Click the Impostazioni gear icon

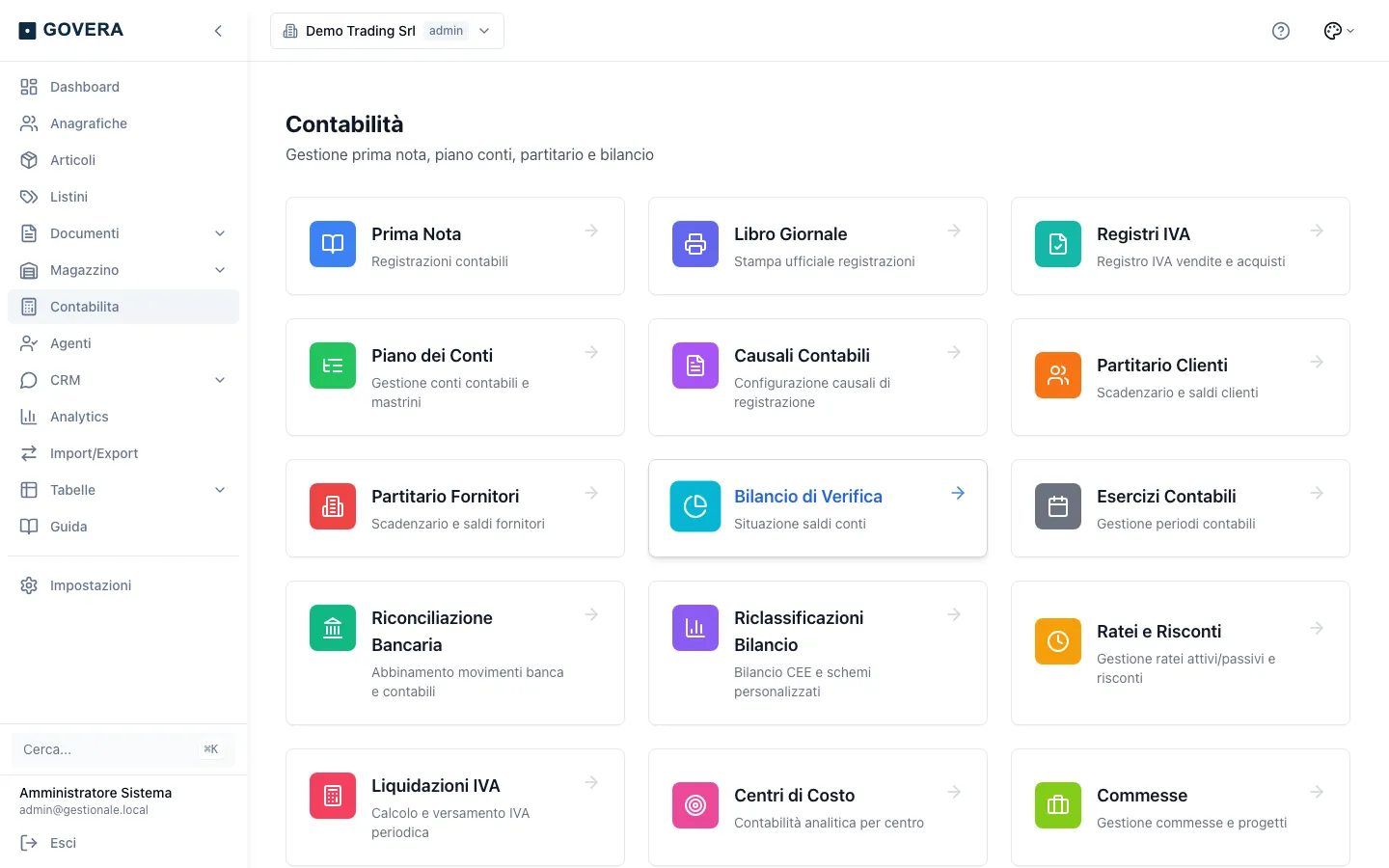tap(29, 585)
